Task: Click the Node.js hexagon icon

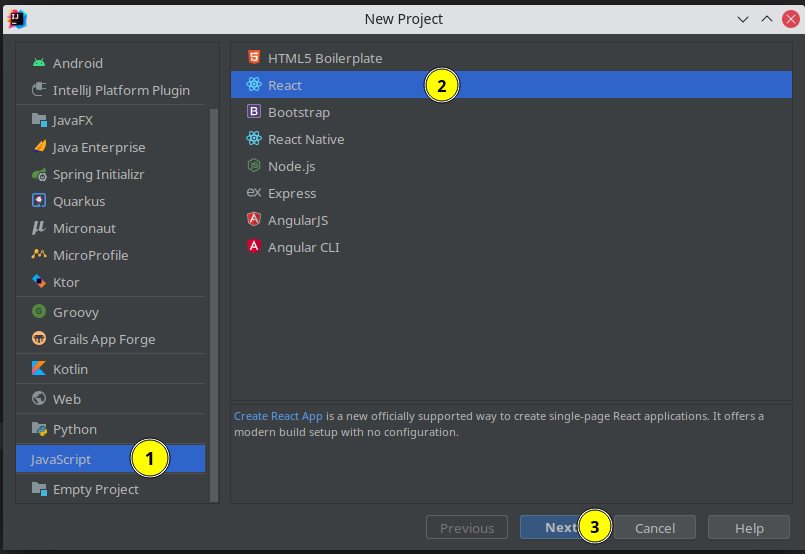Action: [x=254, y=166]
